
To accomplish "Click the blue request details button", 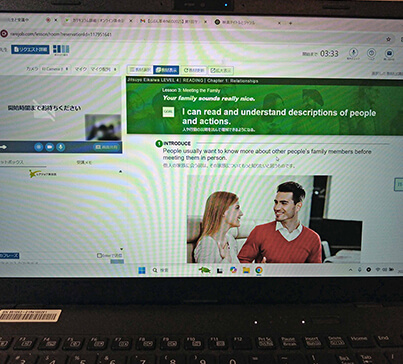I will (30, 49).
